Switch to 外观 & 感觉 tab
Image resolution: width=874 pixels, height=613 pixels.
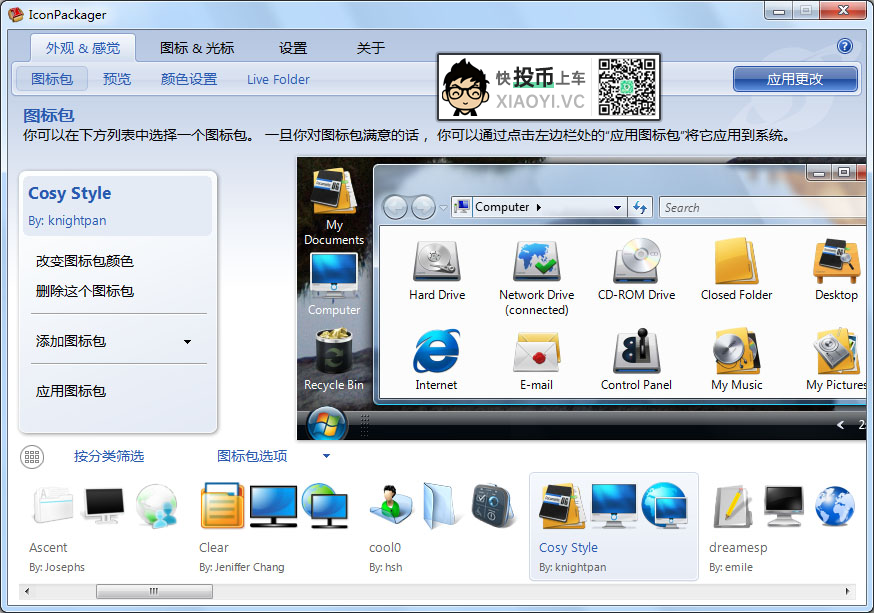(83, 48)
